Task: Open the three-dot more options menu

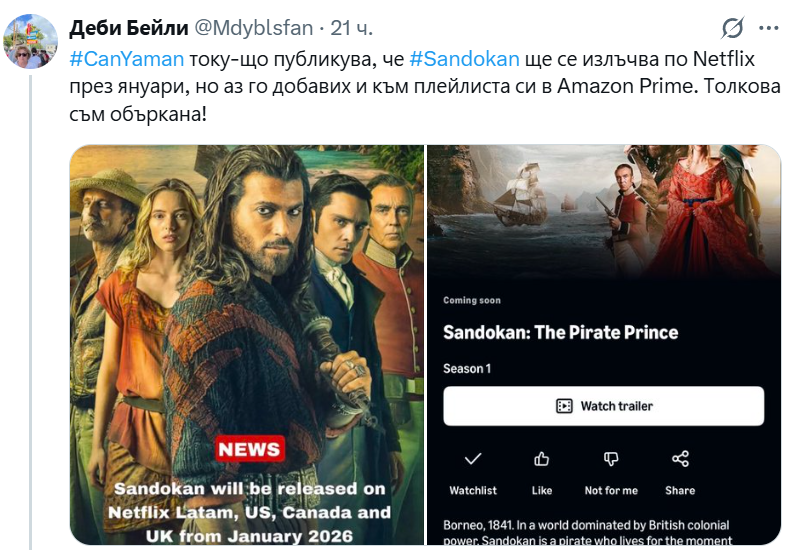Action: tap(768, 28)
